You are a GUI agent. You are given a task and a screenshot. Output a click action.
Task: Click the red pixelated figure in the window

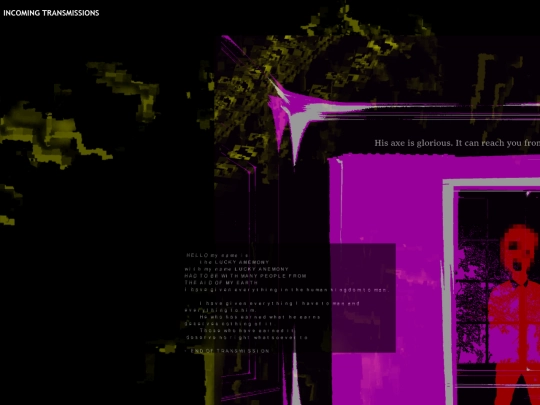[515, 315]
